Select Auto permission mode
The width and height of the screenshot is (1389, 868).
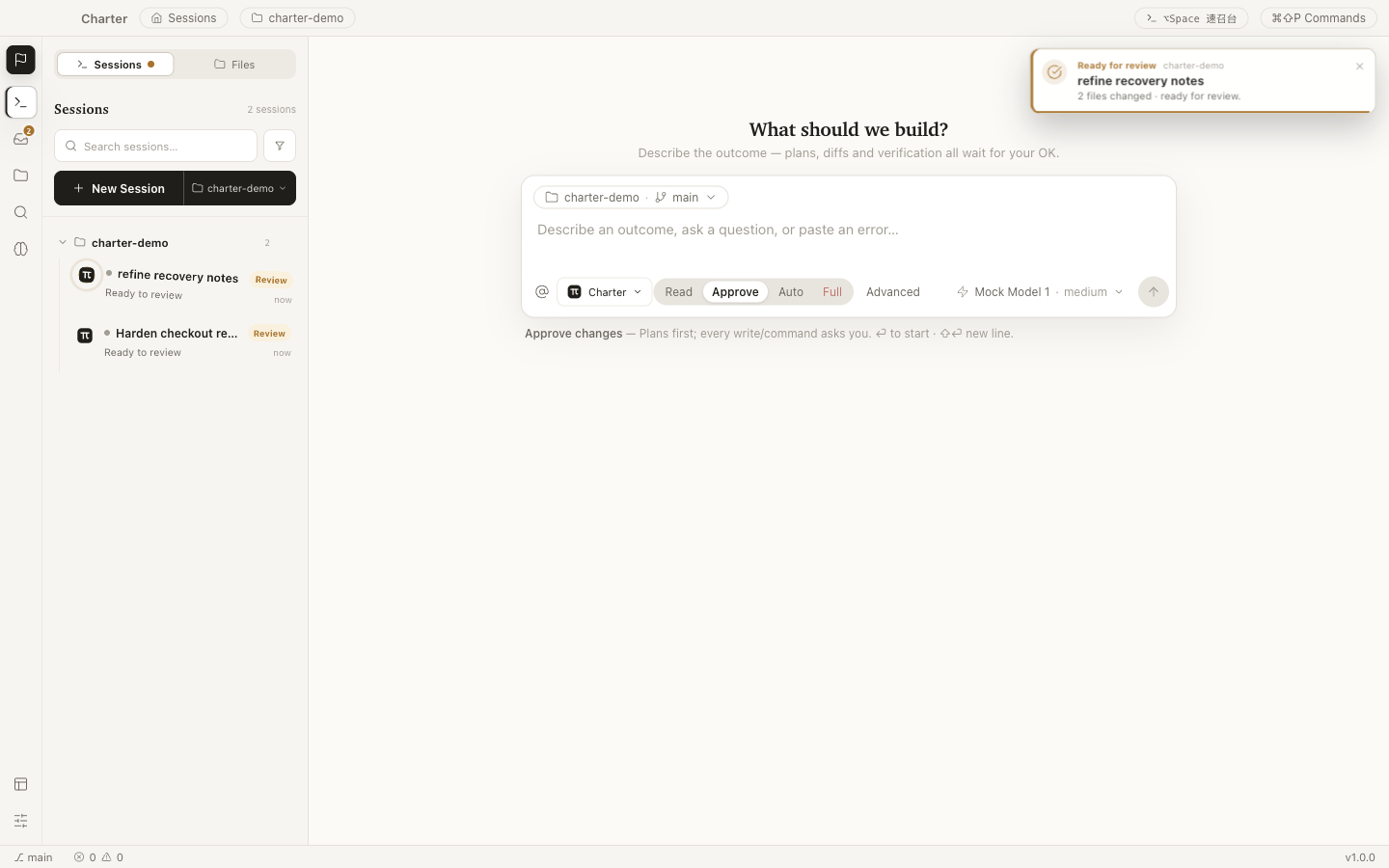[791, 292]
